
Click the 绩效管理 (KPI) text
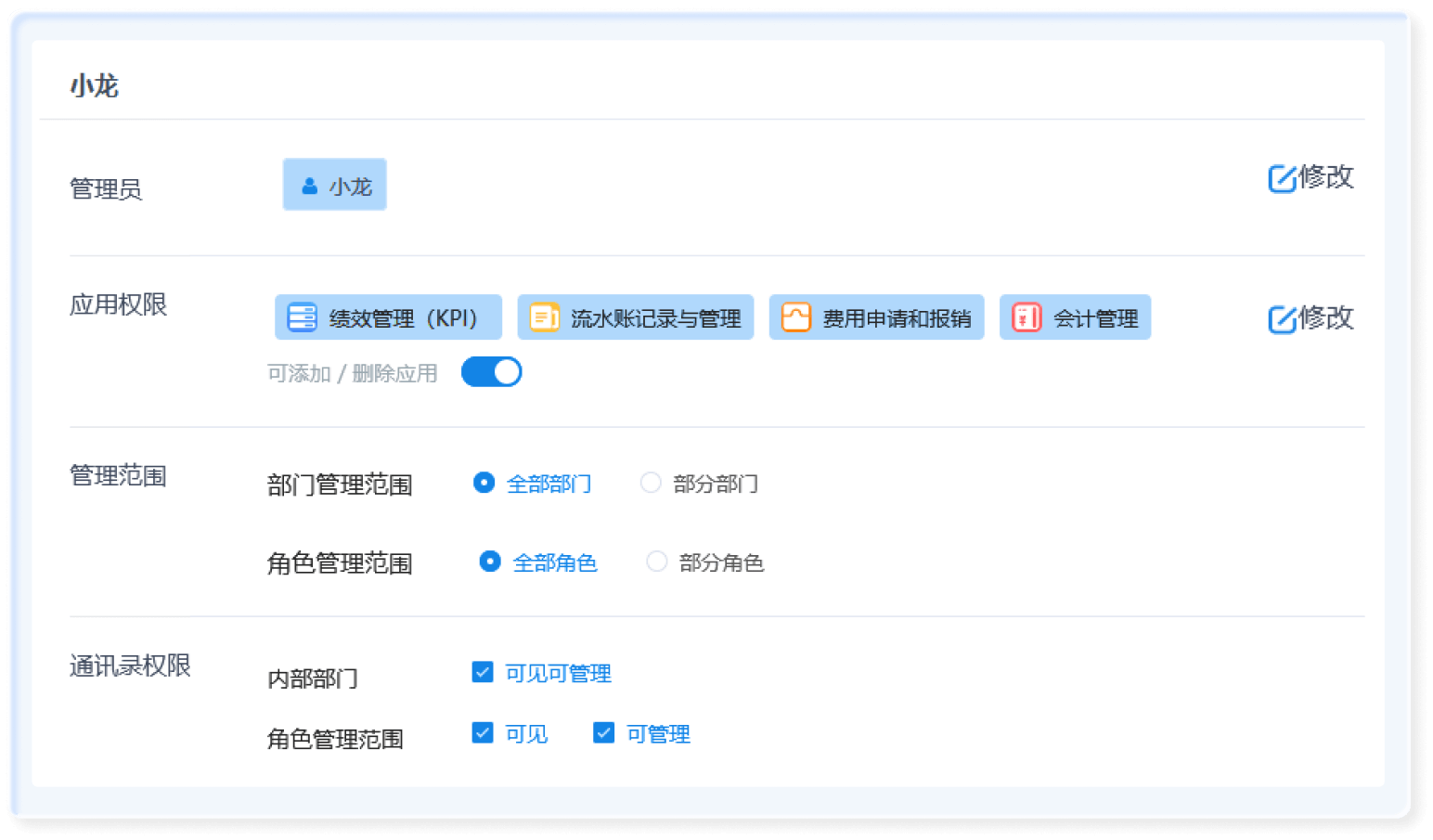coord(403,318)
